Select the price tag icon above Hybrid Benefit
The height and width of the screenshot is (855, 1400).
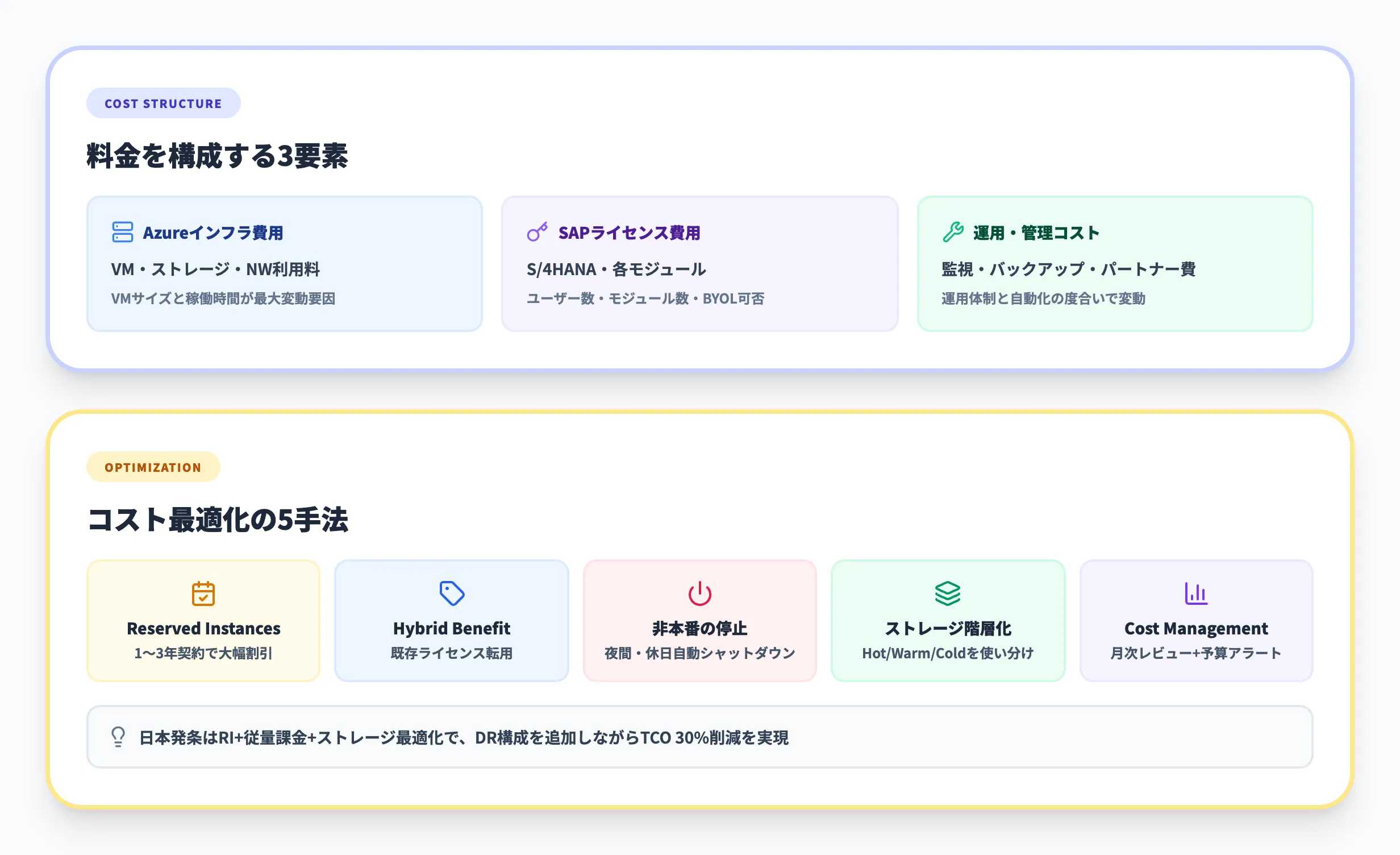point(452,594)
